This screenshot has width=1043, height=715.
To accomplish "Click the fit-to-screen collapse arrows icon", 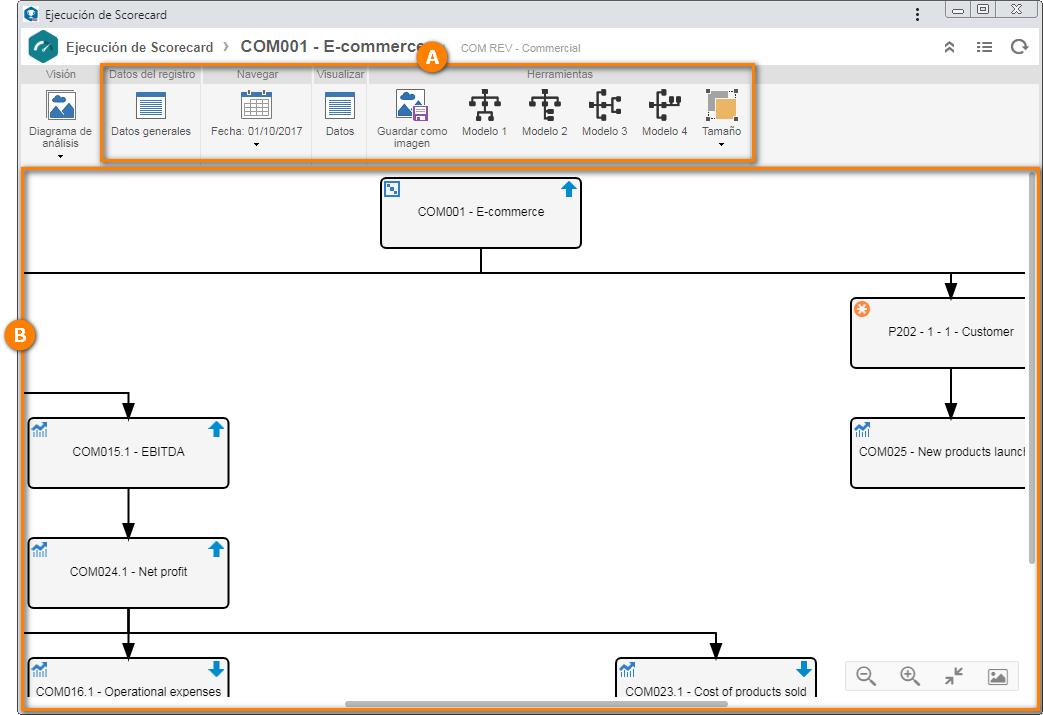I will point(954,676).
